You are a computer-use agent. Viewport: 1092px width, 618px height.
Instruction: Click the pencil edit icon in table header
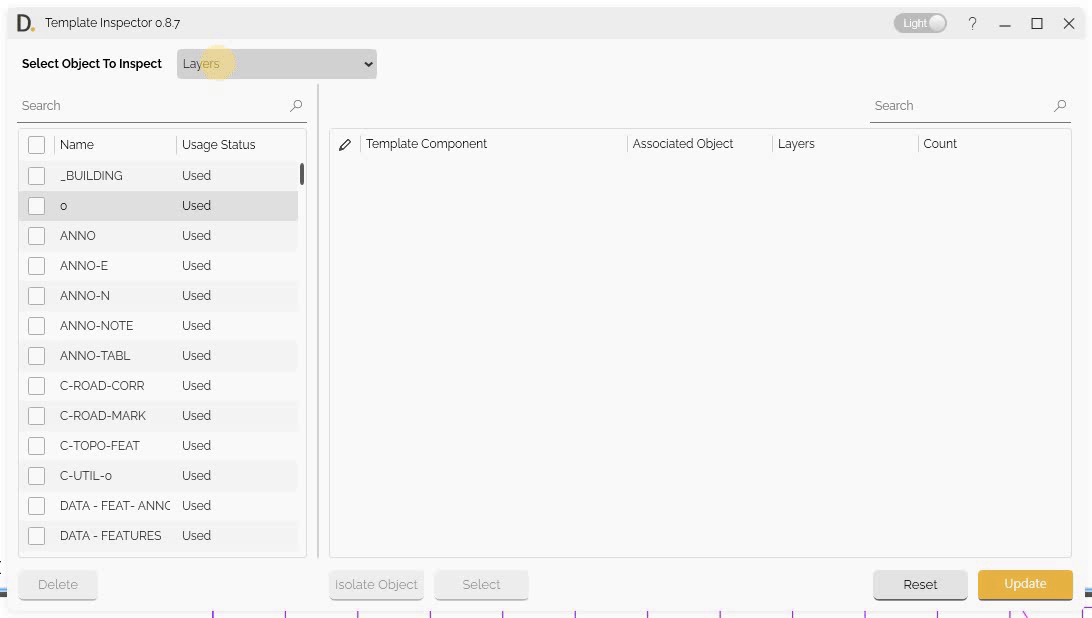(x=345, y=145)
